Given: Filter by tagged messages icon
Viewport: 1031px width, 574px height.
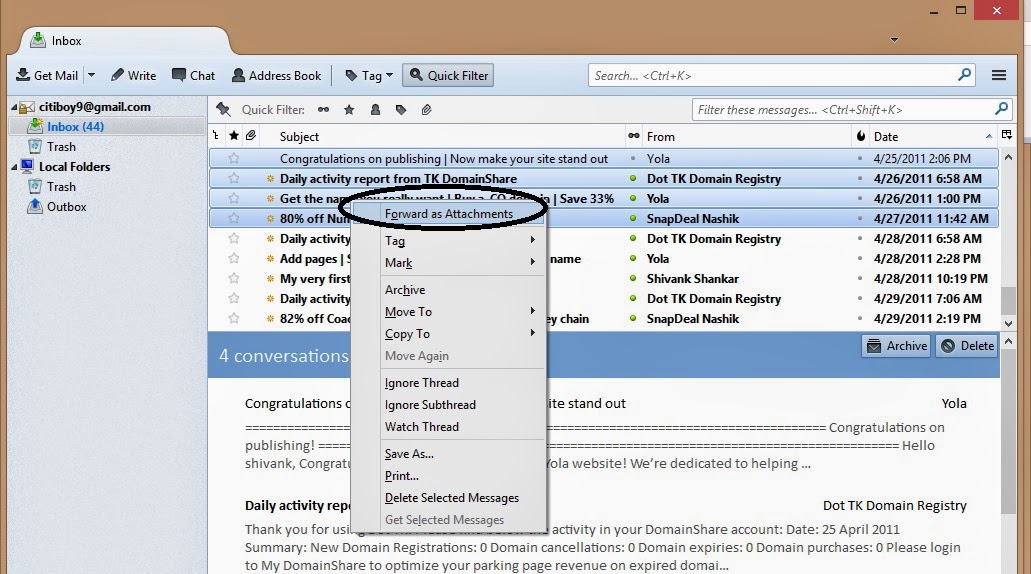Looking at the screenshot, I should point(401,110).
